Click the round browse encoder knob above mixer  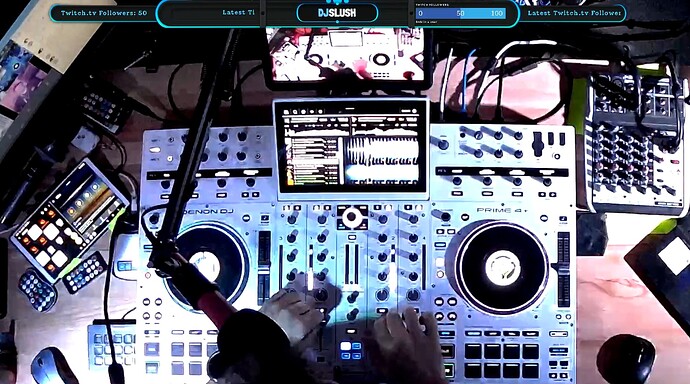(352, 217)
